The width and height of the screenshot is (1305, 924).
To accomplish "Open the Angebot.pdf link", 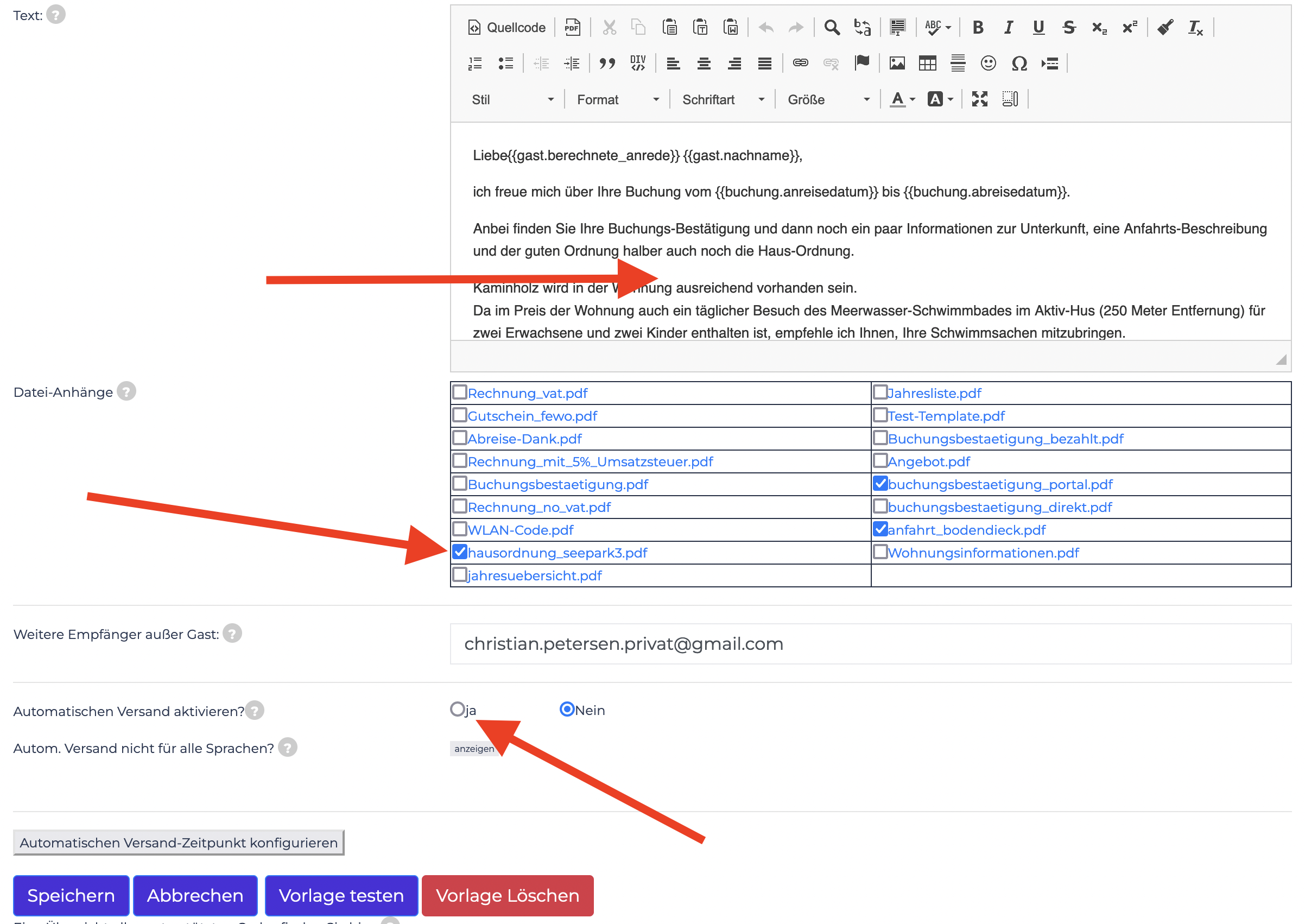I will coord(928,461).
